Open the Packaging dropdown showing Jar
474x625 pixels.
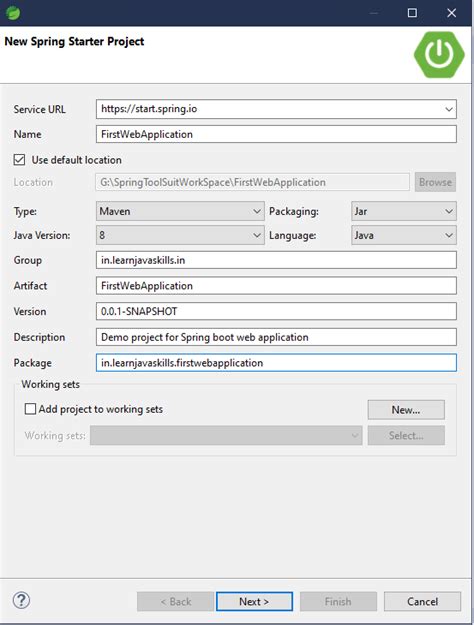404,211
